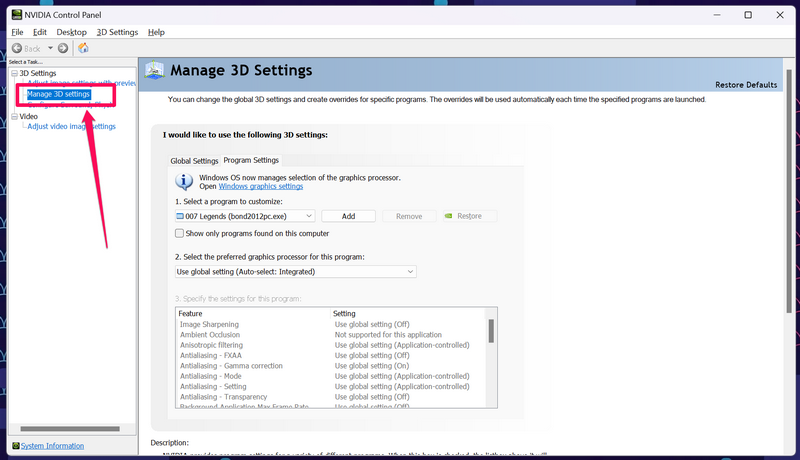Click the NVIDIA logo in the title bar
Image resolution: width=800 pixels, height=460 pixels.
(12, 15)
